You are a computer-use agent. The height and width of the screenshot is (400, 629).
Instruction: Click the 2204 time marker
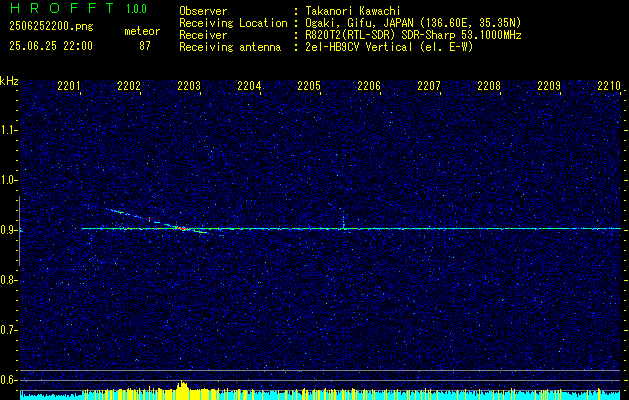click(249, 86)
